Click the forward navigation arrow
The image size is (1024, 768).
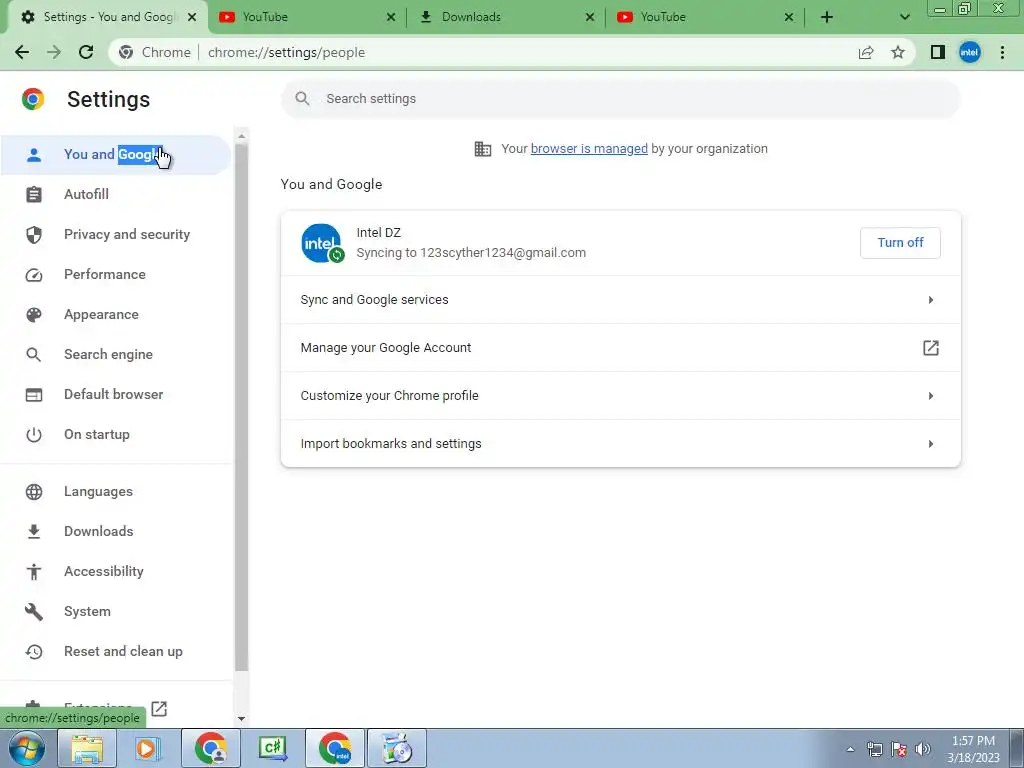coord(54,52)
